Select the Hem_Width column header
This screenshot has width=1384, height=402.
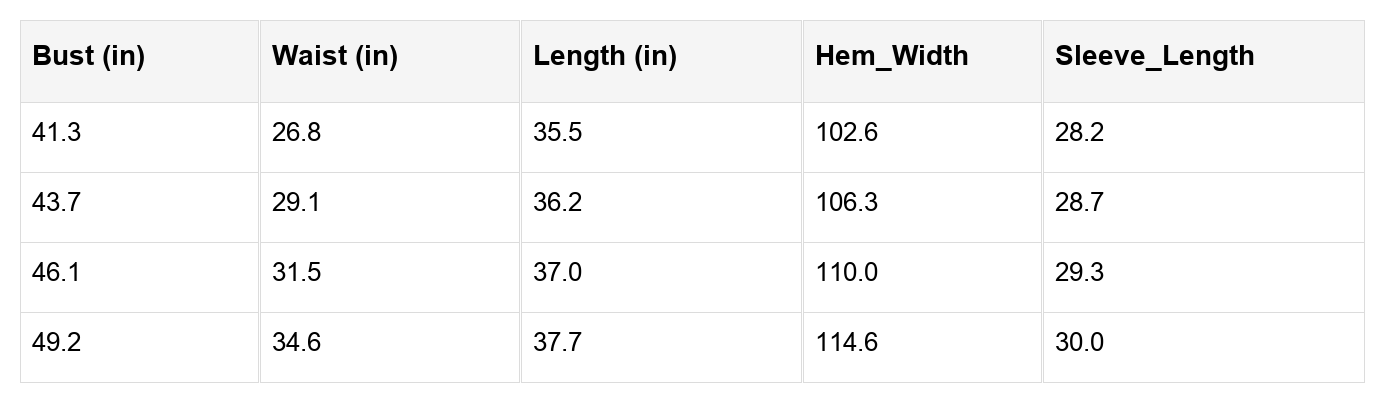[892, 57]
